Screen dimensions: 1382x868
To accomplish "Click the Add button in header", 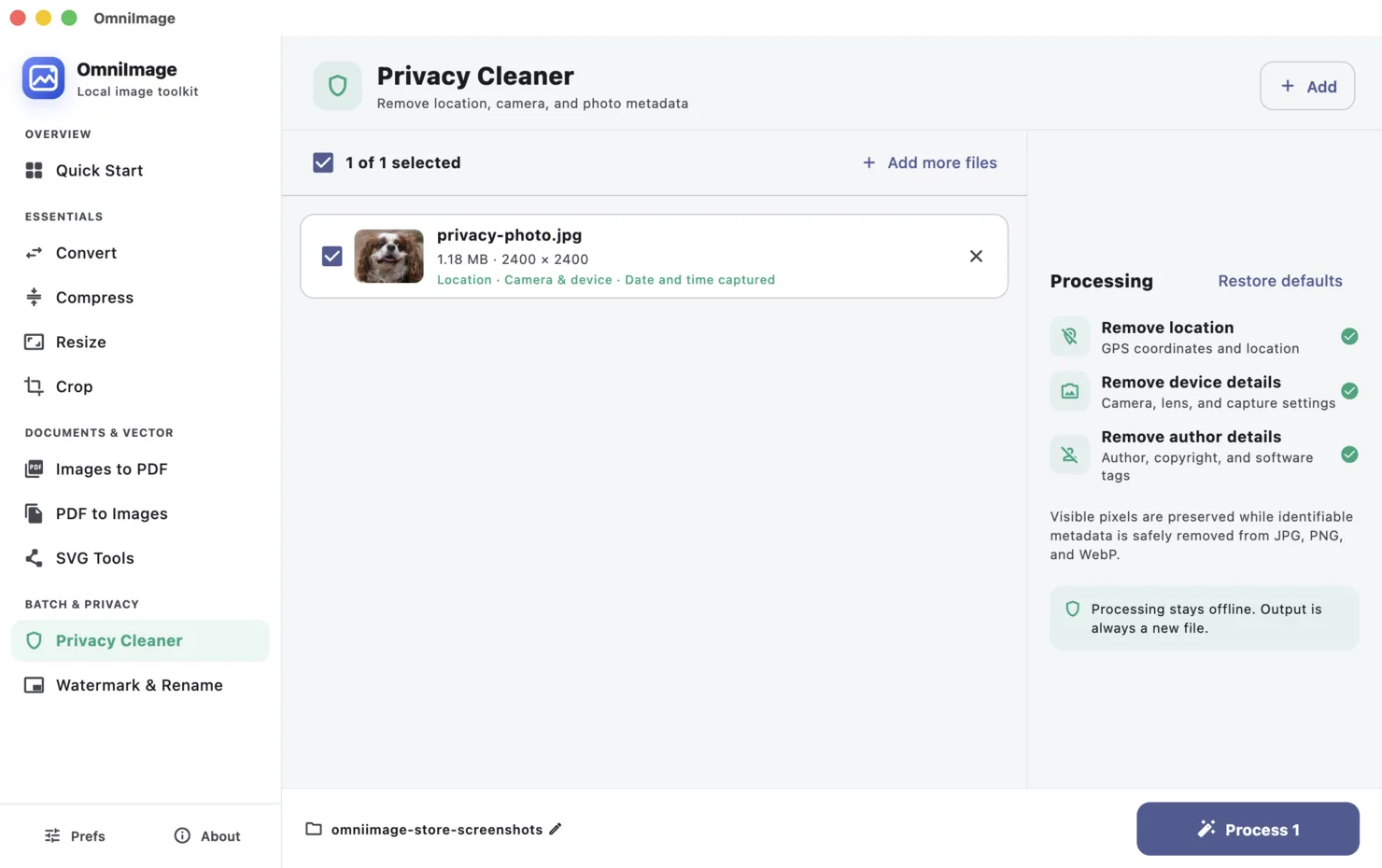I will [1307, 86].
